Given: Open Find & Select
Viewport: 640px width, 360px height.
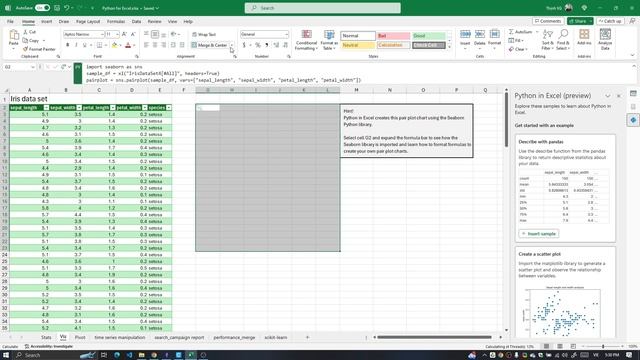Looking at the screenshot, I should pyautogui.click(x=563, y=40).
